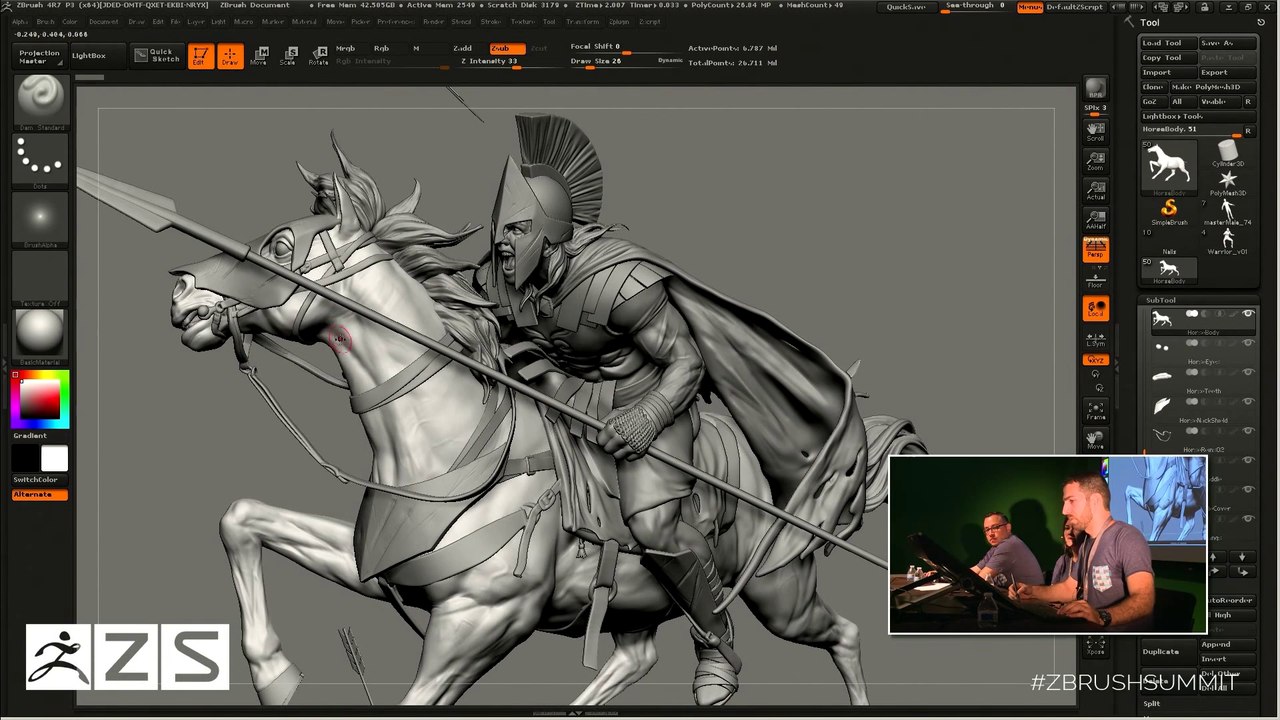Screen dimensions: 1280x720
Task: Open the Dots stroke type picker
Action: tap(40, 161)
